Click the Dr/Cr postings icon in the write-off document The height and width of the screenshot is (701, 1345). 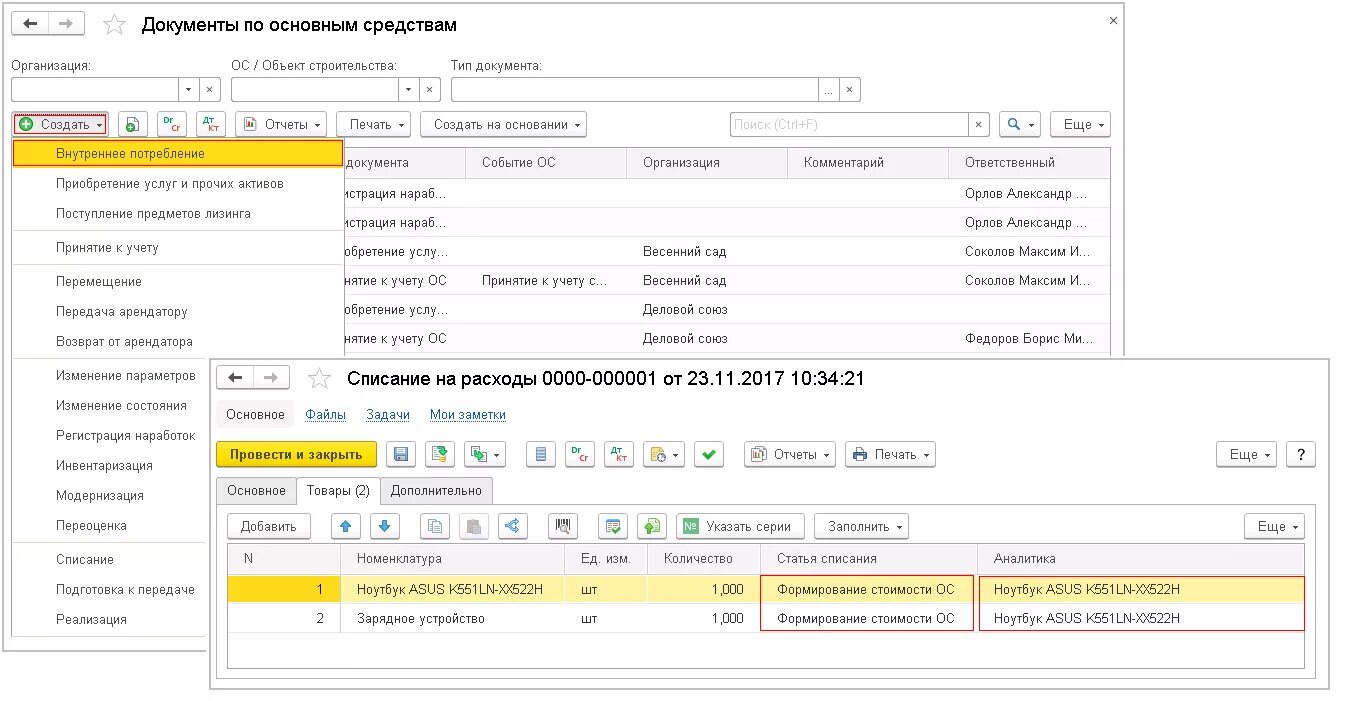580,454
